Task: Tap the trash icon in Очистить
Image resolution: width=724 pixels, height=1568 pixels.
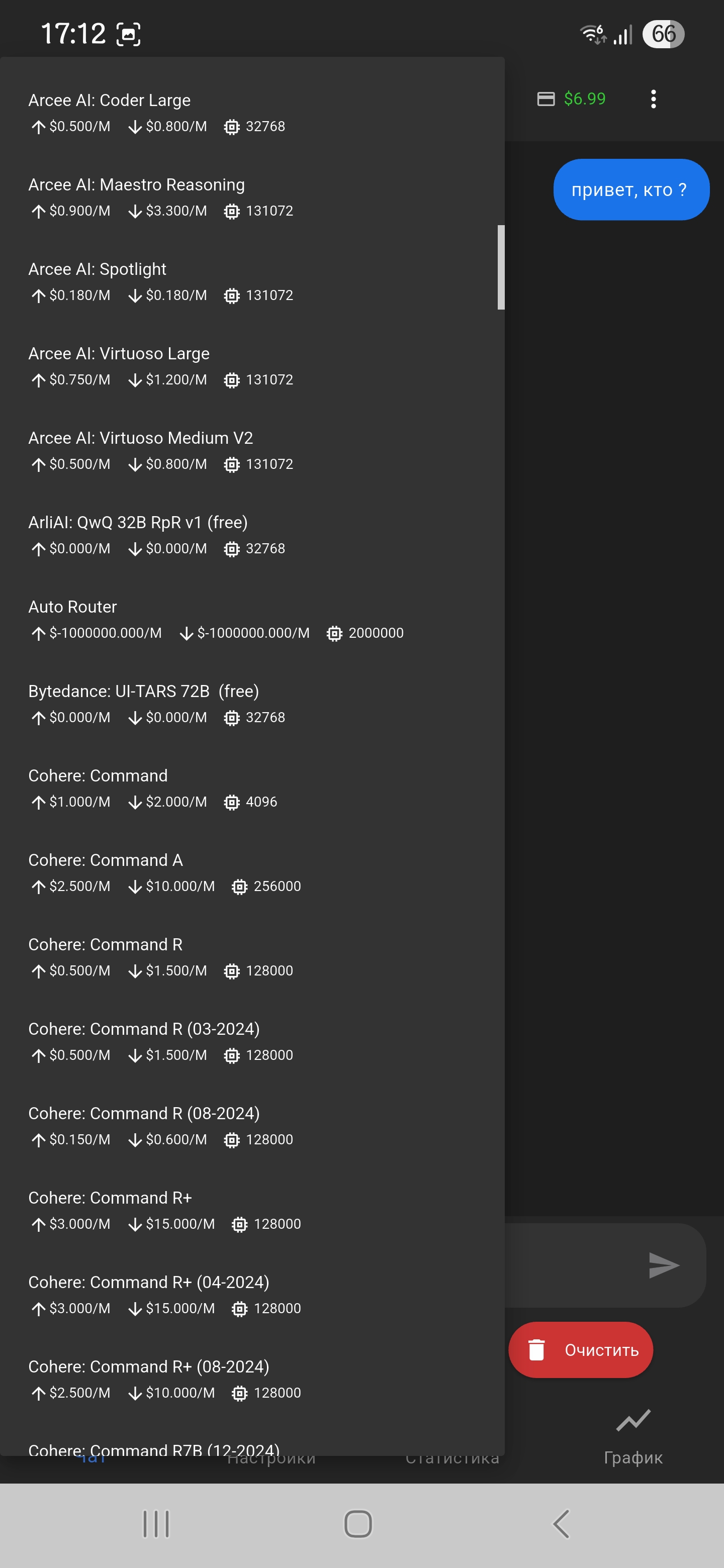Action: point(536,1349)
